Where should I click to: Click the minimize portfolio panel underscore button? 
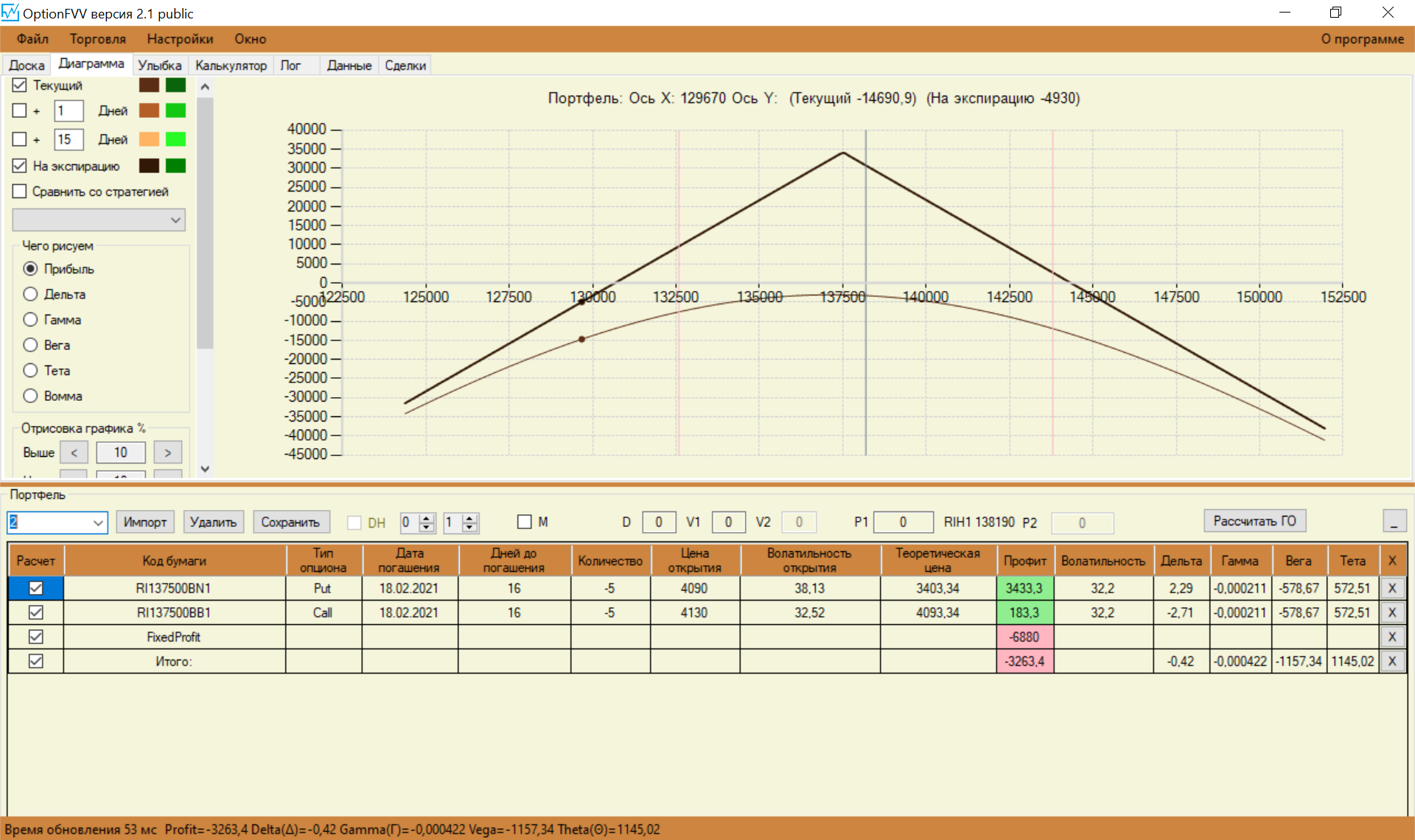(x=1394, y=522)
